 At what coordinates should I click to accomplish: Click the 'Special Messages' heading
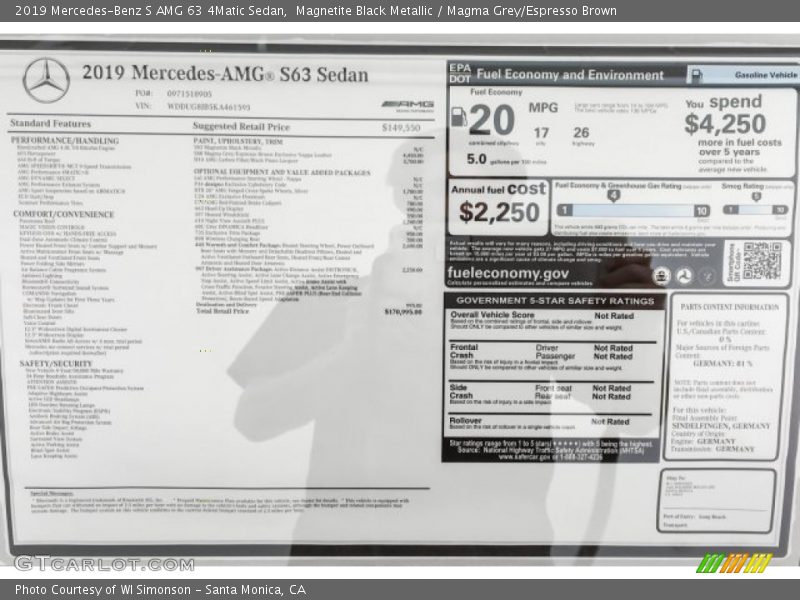click(52, 493)
